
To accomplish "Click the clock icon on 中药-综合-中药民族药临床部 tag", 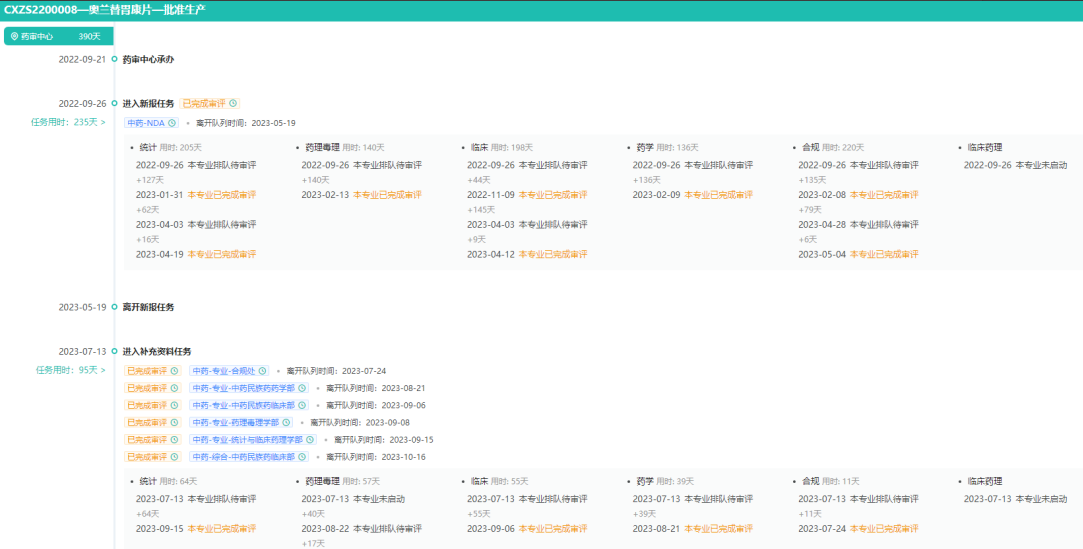I will click(x=301, y=456).
